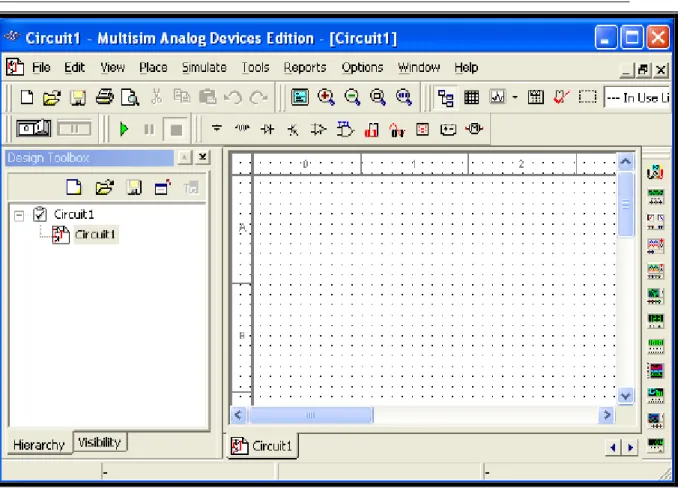This screenshot has height=488, width=678.
Task: Toggle the Spreadsheet View grid button
Action: pyautogui.click(x=471, y=98)
